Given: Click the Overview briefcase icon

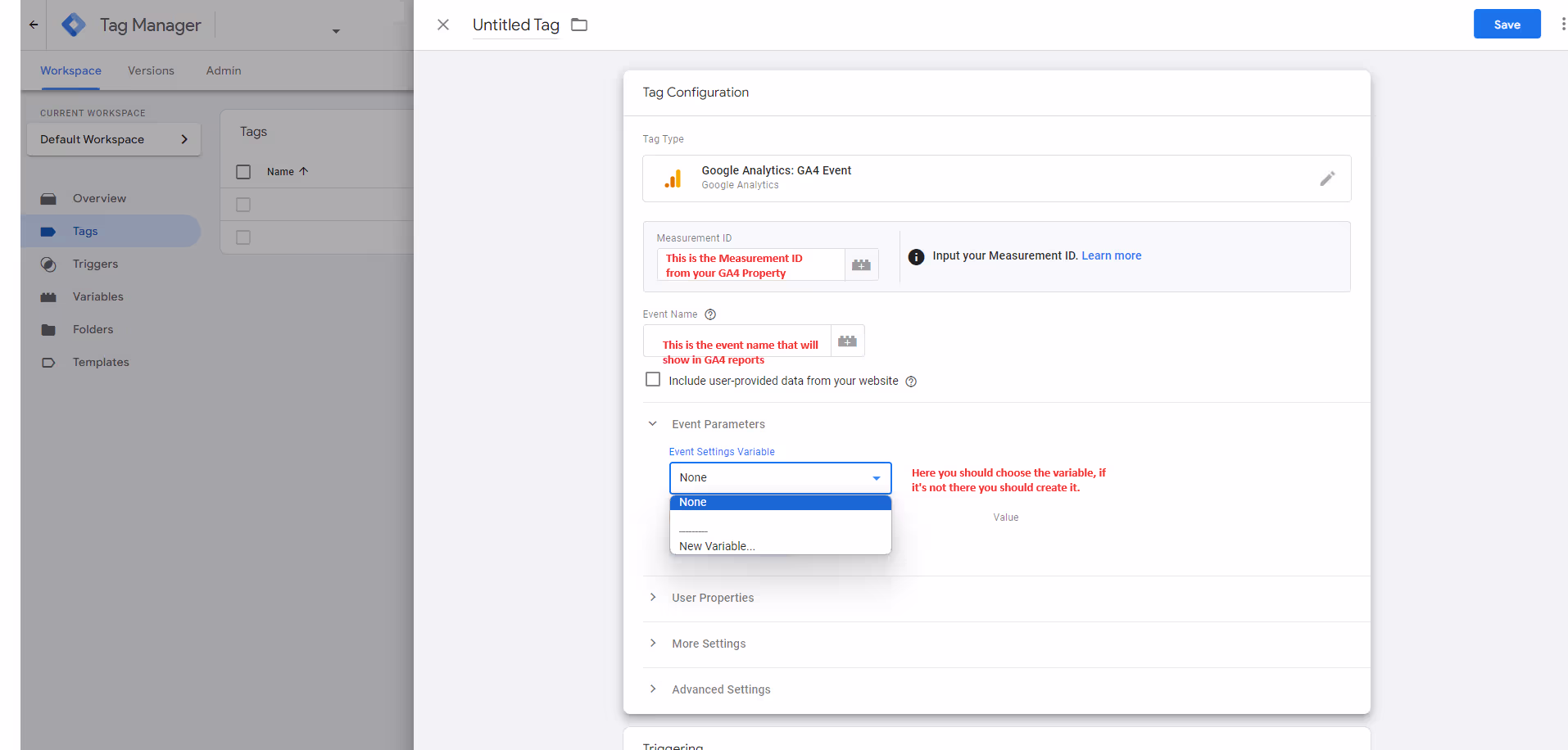Looking at the screenshot, I should (48, 199).
